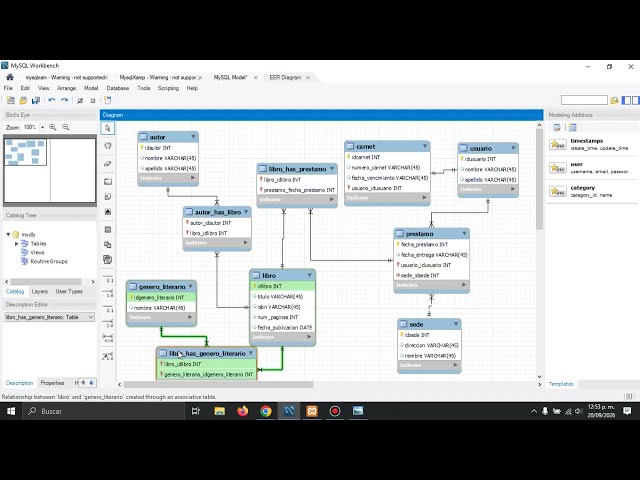The height and width of the screenshot is (480, 640).
Task: Select the routine group tool
Action: pos(108,260)
